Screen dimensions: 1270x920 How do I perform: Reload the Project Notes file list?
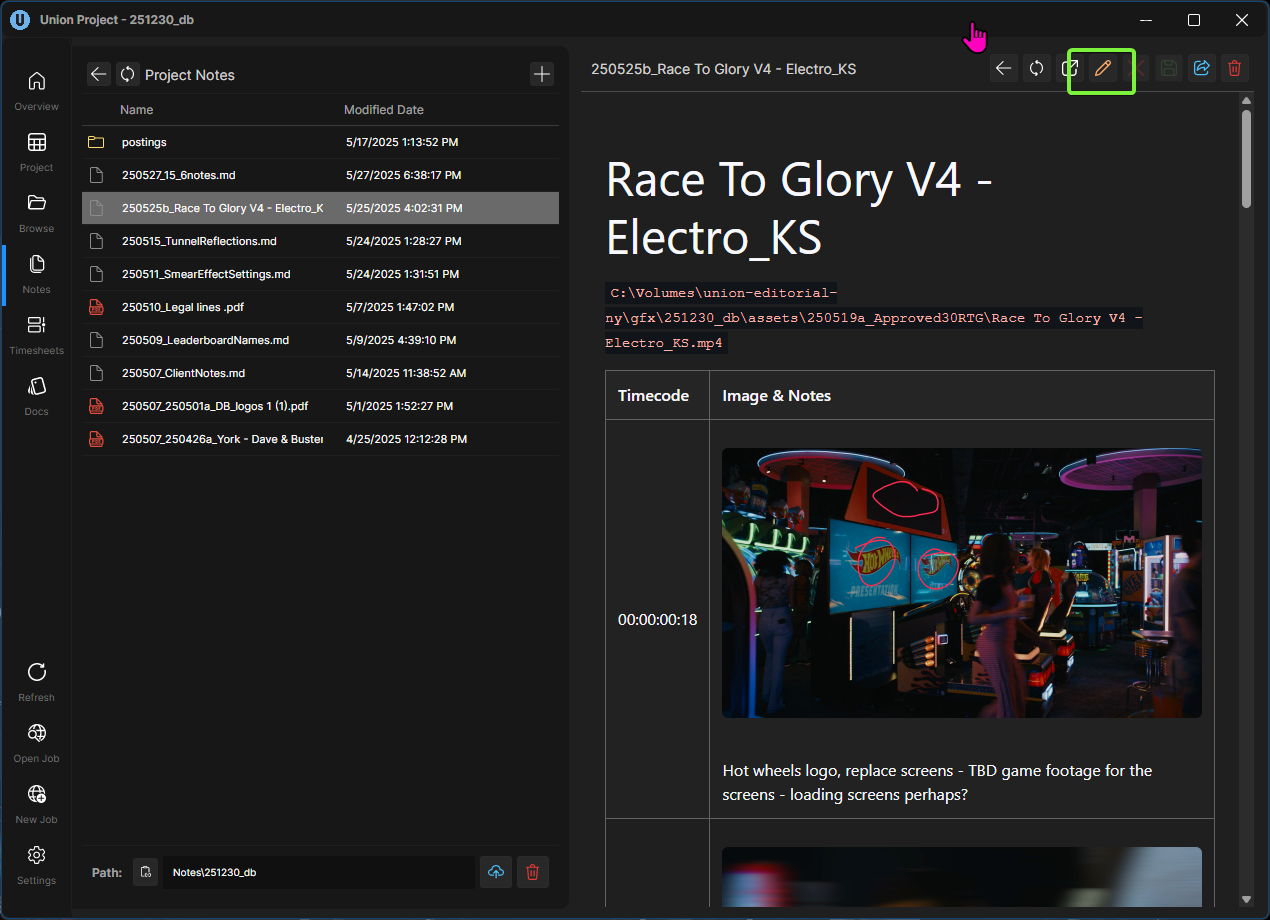point(127,74)
